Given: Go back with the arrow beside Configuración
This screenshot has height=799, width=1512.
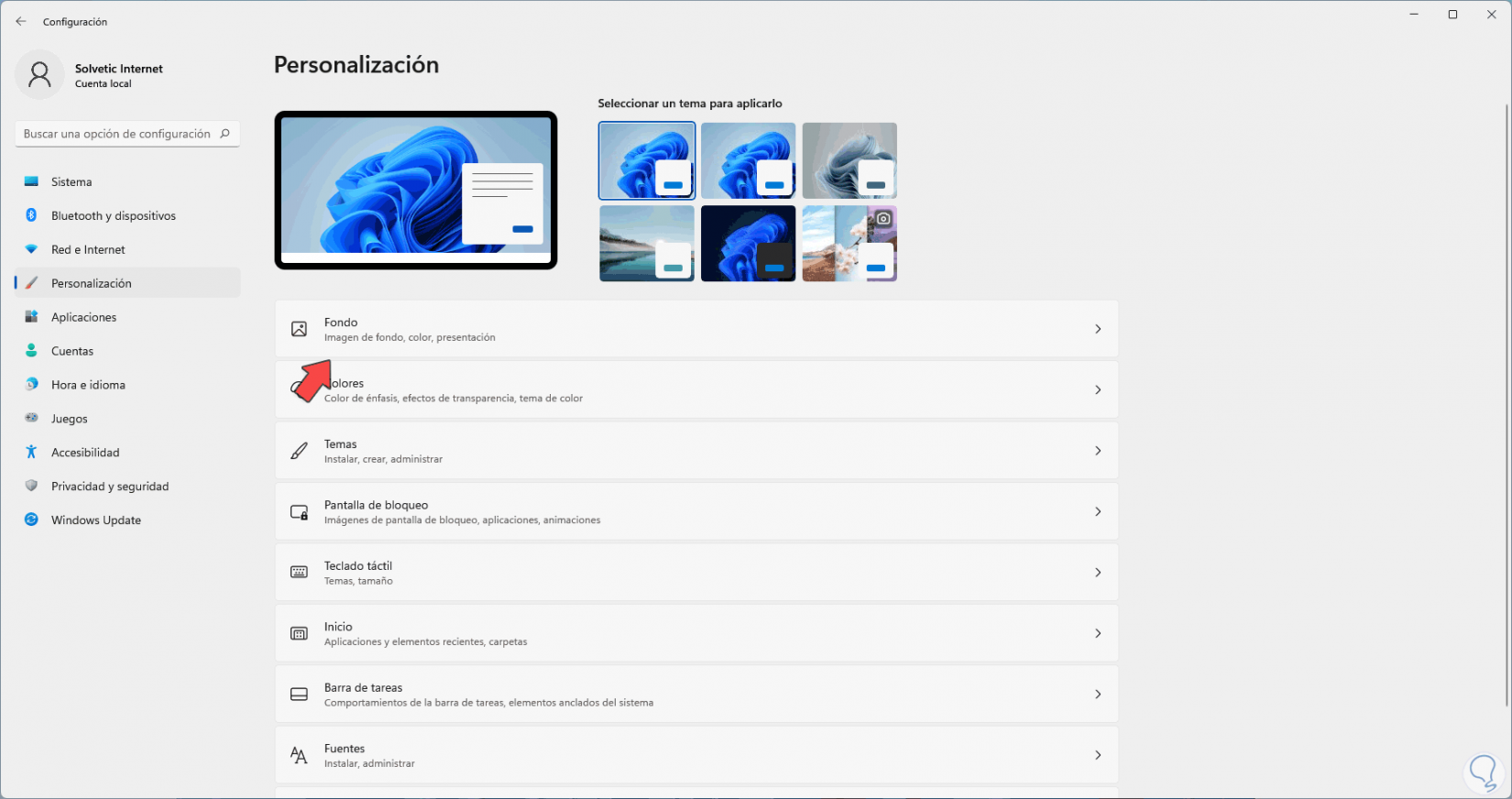Looking at the screenshot, I should 21,21.
